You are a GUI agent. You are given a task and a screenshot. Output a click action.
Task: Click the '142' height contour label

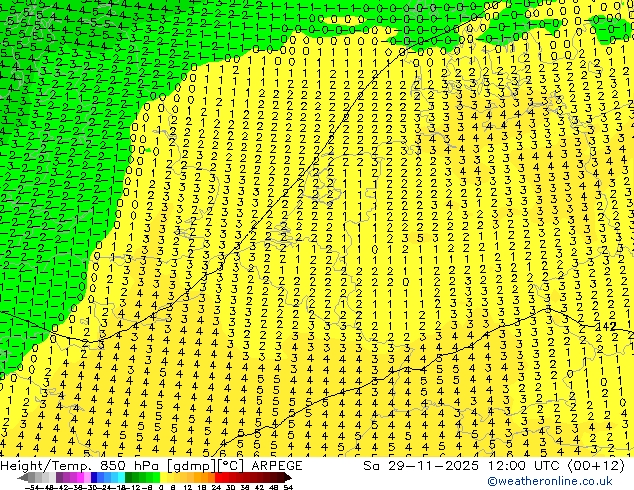click(607, 326)
